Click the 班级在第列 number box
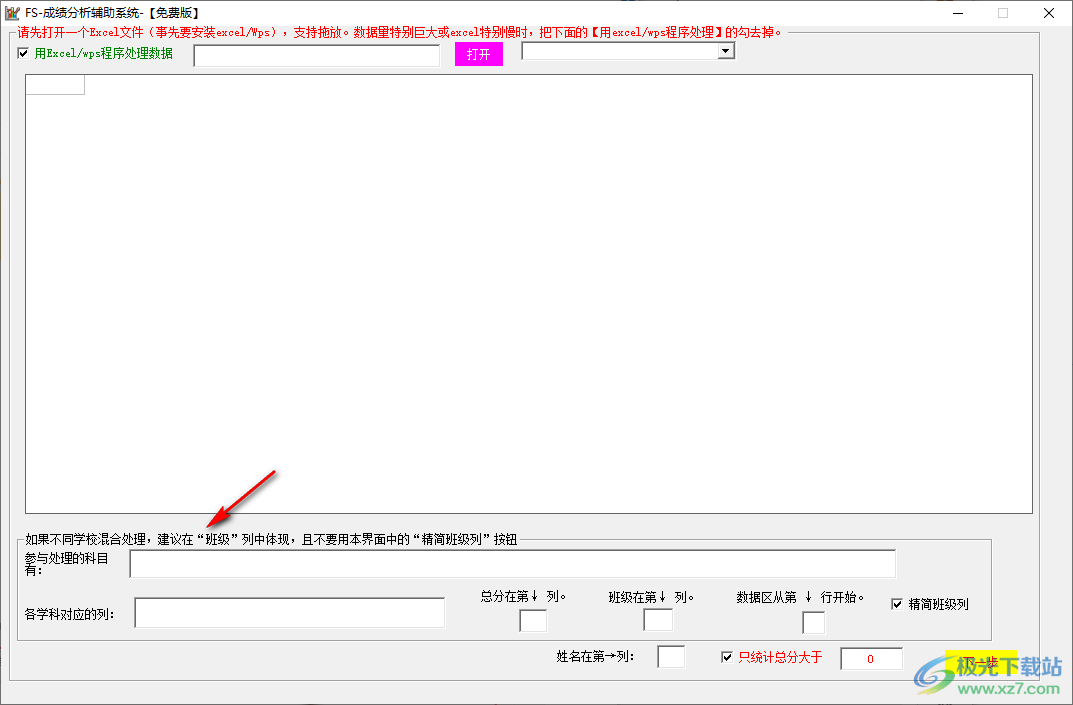The height and width of the screenshot is (705, 1073). pyautogui.click(x=658, y=621)
